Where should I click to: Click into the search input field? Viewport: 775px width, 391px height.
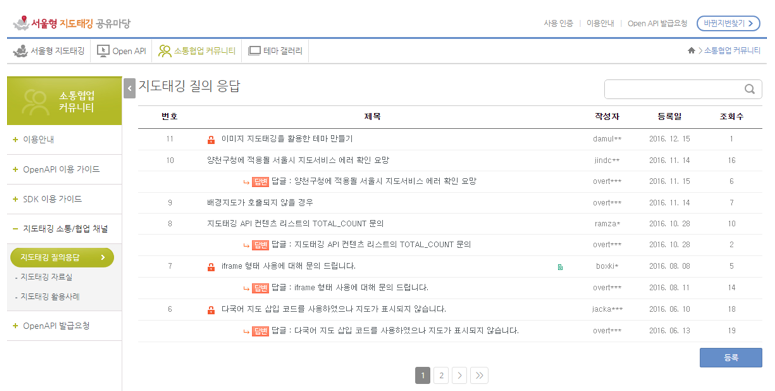[674, 89]
